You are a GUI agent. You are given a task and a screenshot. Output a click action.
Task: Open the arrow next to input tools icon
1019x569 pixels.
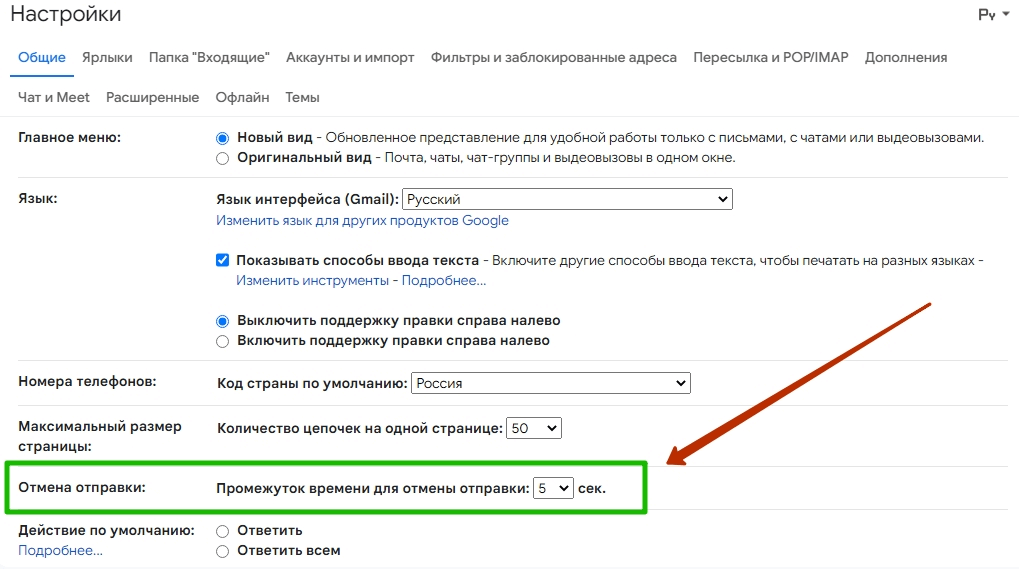click(x=1005, y=16)
